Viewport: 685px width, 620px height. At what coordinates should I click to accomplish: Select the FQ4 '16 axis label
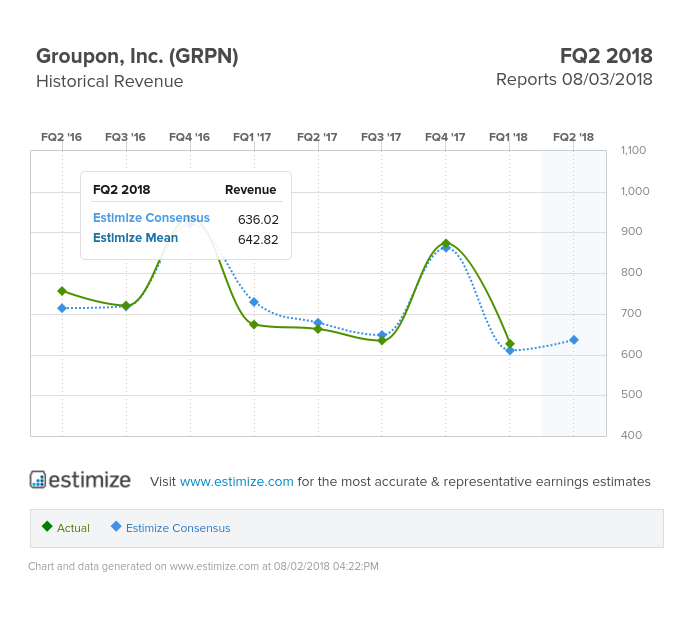[x=189, y=137]
